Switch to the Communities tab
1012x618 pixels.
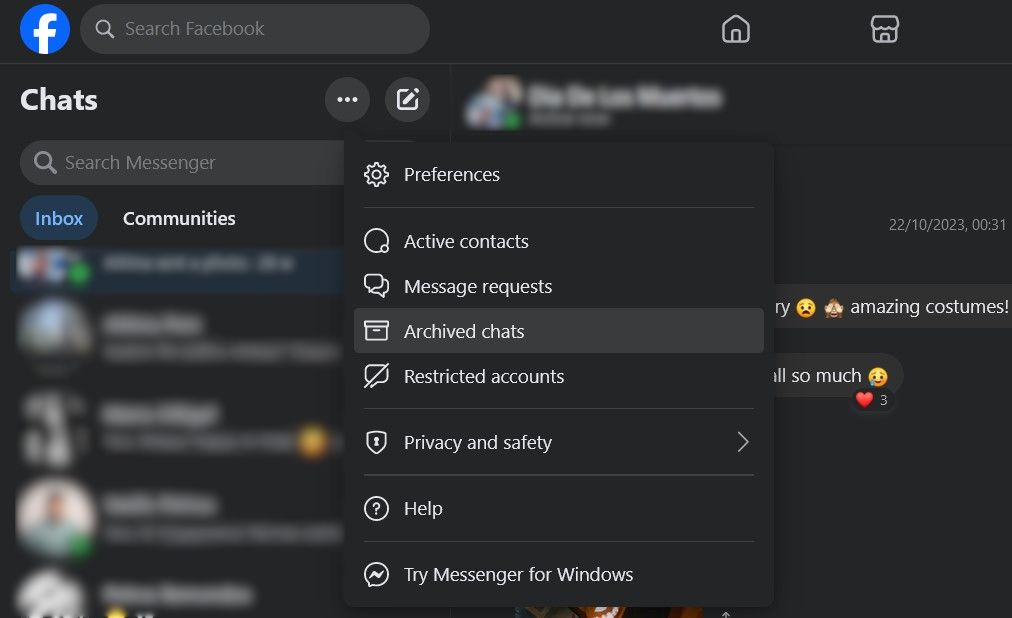pos(178,218)
